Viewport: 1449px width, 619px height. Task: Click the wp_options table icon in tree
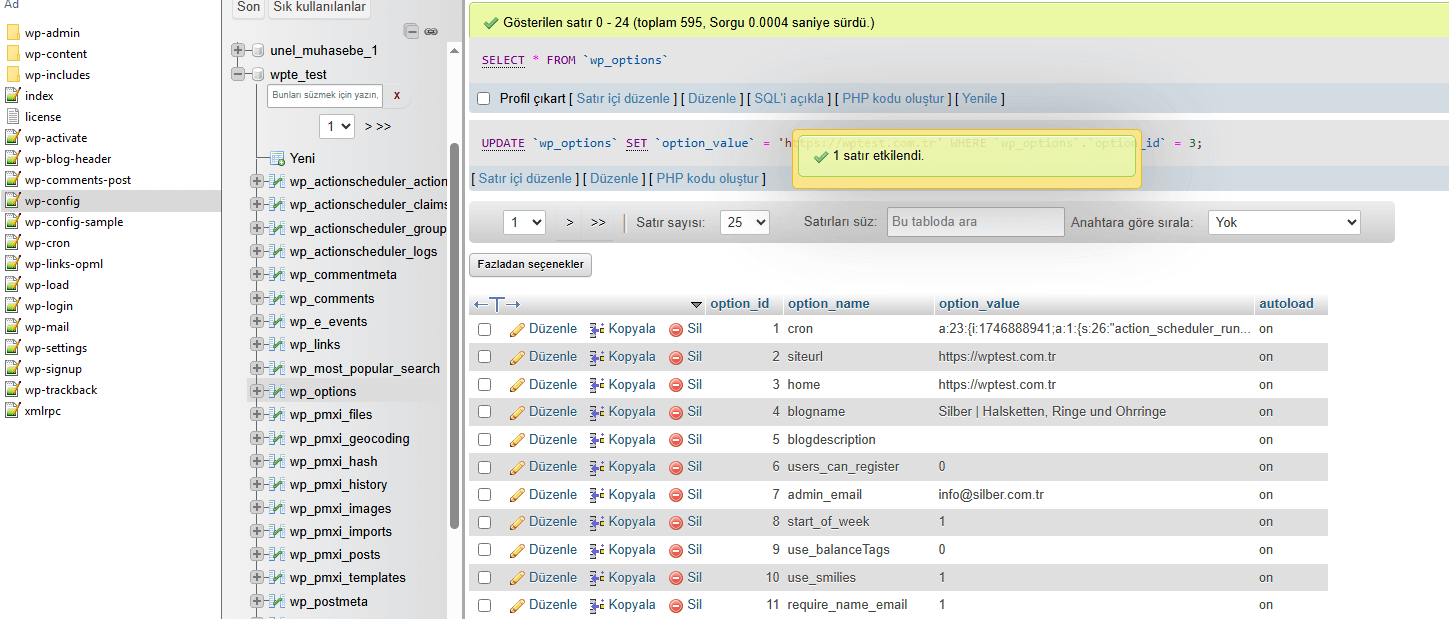coord(278,392)
